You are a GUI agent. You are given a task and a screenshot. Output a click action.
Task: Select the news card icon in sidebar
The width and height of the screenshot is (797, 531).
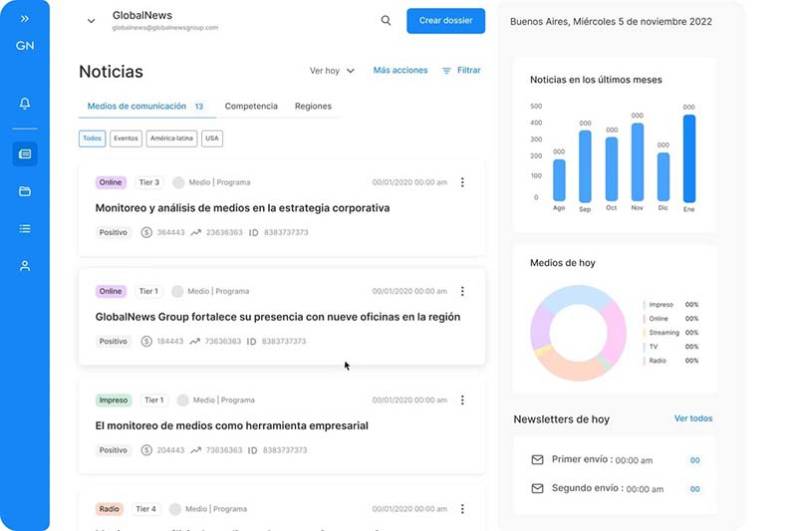(25, 153)
